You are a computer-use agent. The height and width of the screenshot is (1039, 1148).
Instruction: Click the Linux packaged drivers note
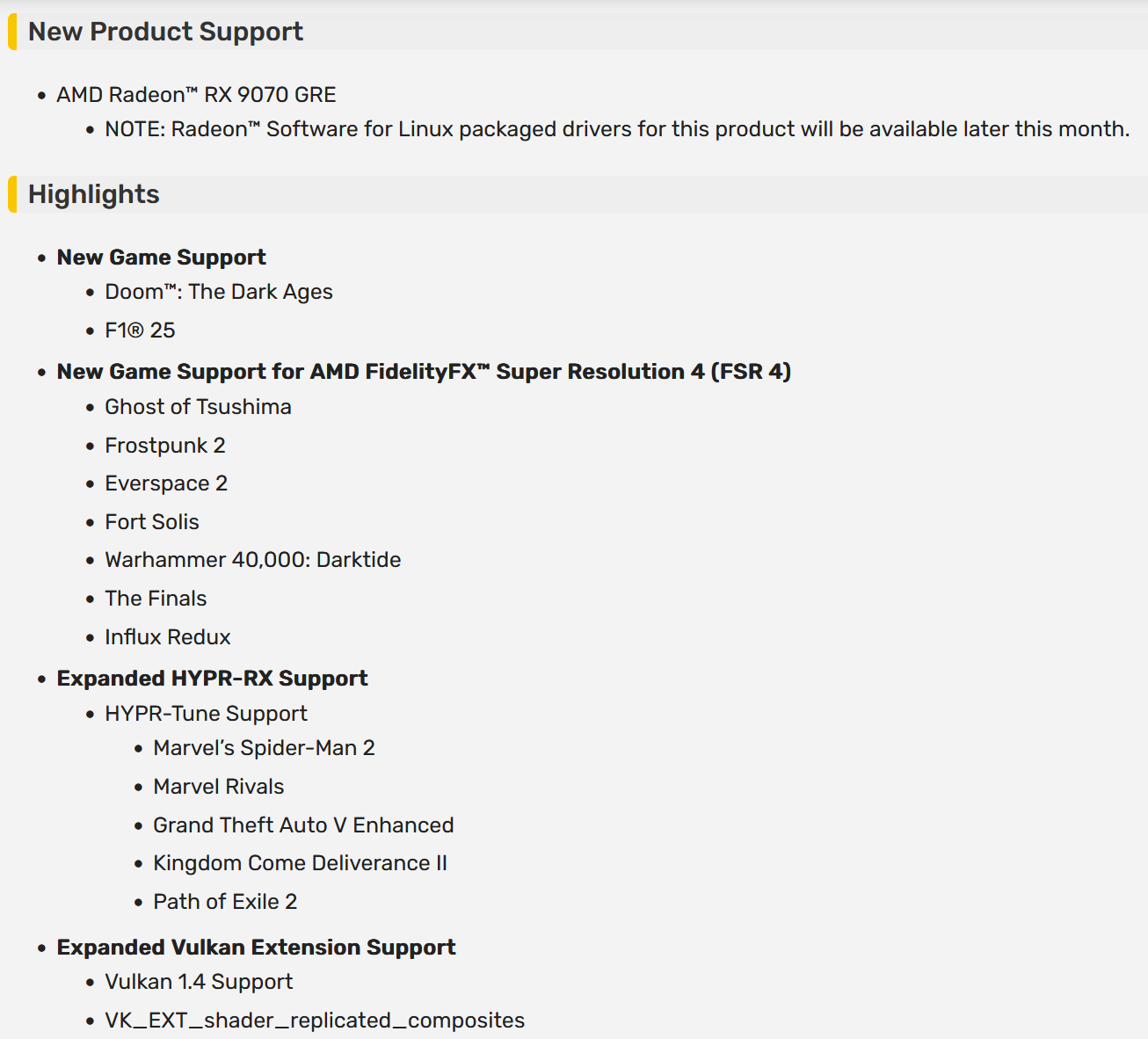coord(617,129)
